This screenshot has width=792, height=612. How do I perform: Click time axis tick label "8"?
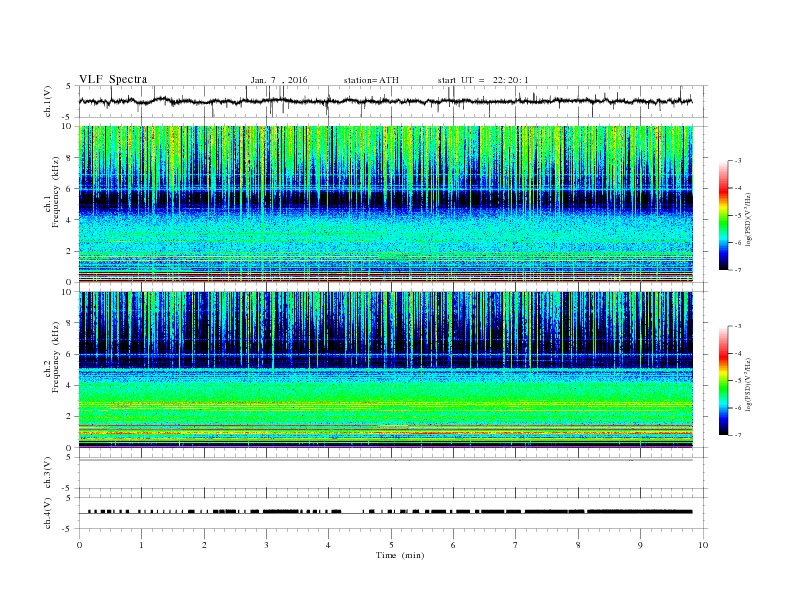[578, 545]
